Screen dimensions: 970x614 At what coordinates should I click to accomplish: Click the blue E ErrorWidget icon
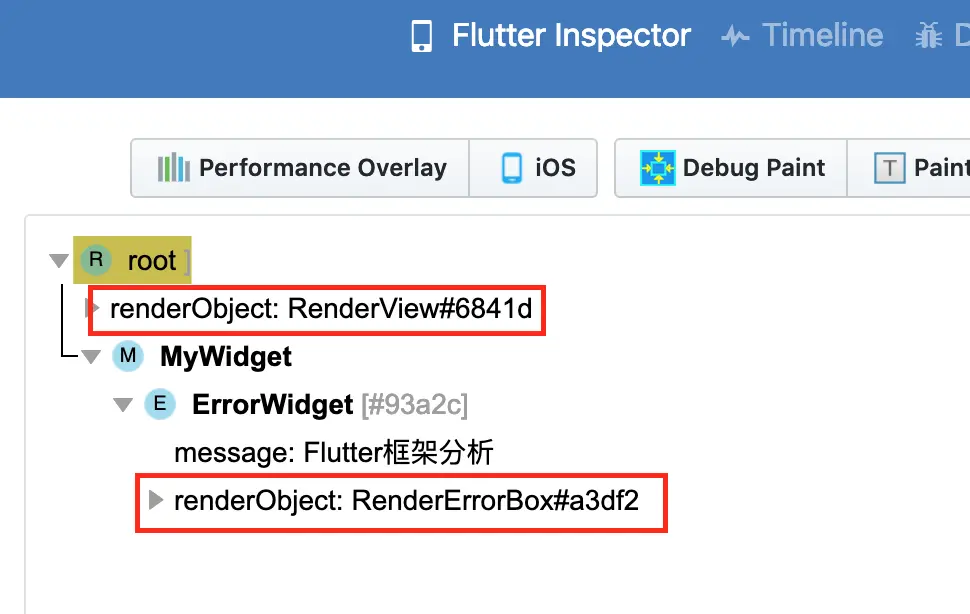click(x=159, y=404)
